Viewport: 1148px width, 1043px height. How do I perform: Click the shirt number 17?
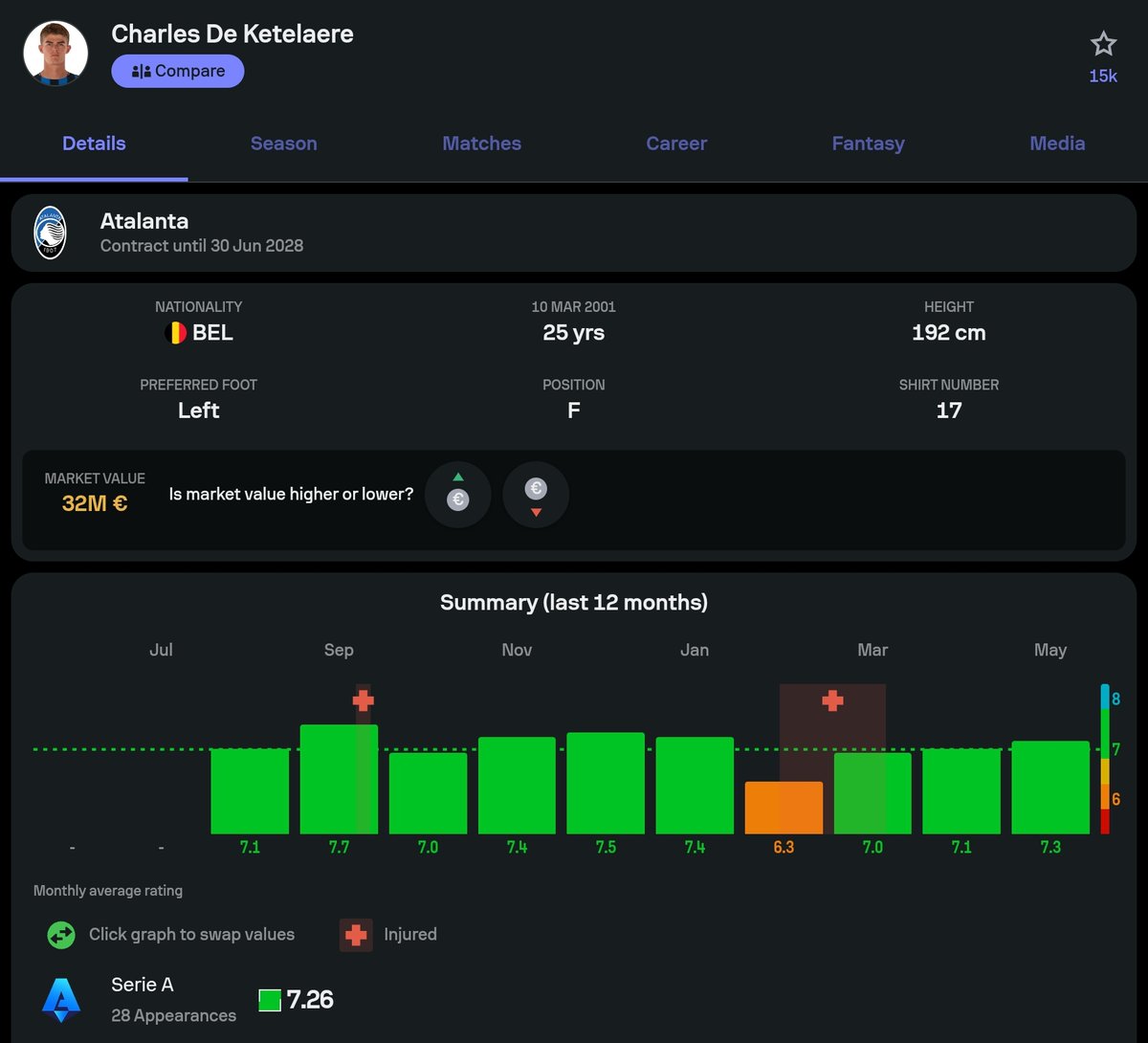click(949, 411)
